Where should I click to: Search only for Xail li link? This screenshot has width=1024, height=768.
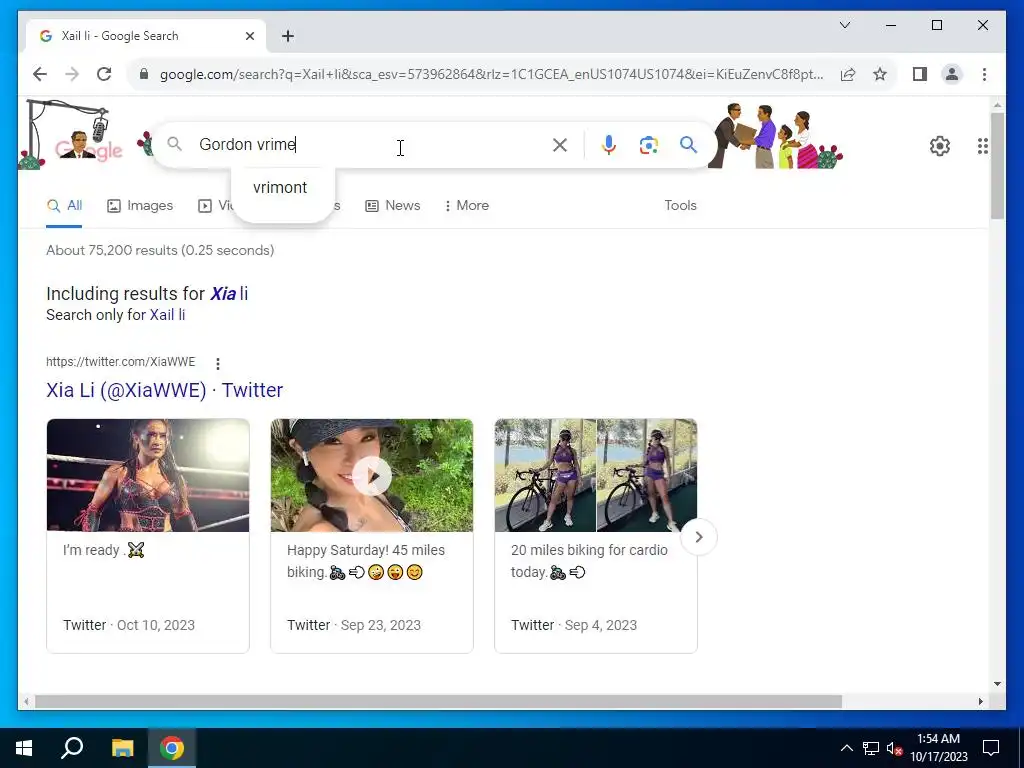(167, 315)
